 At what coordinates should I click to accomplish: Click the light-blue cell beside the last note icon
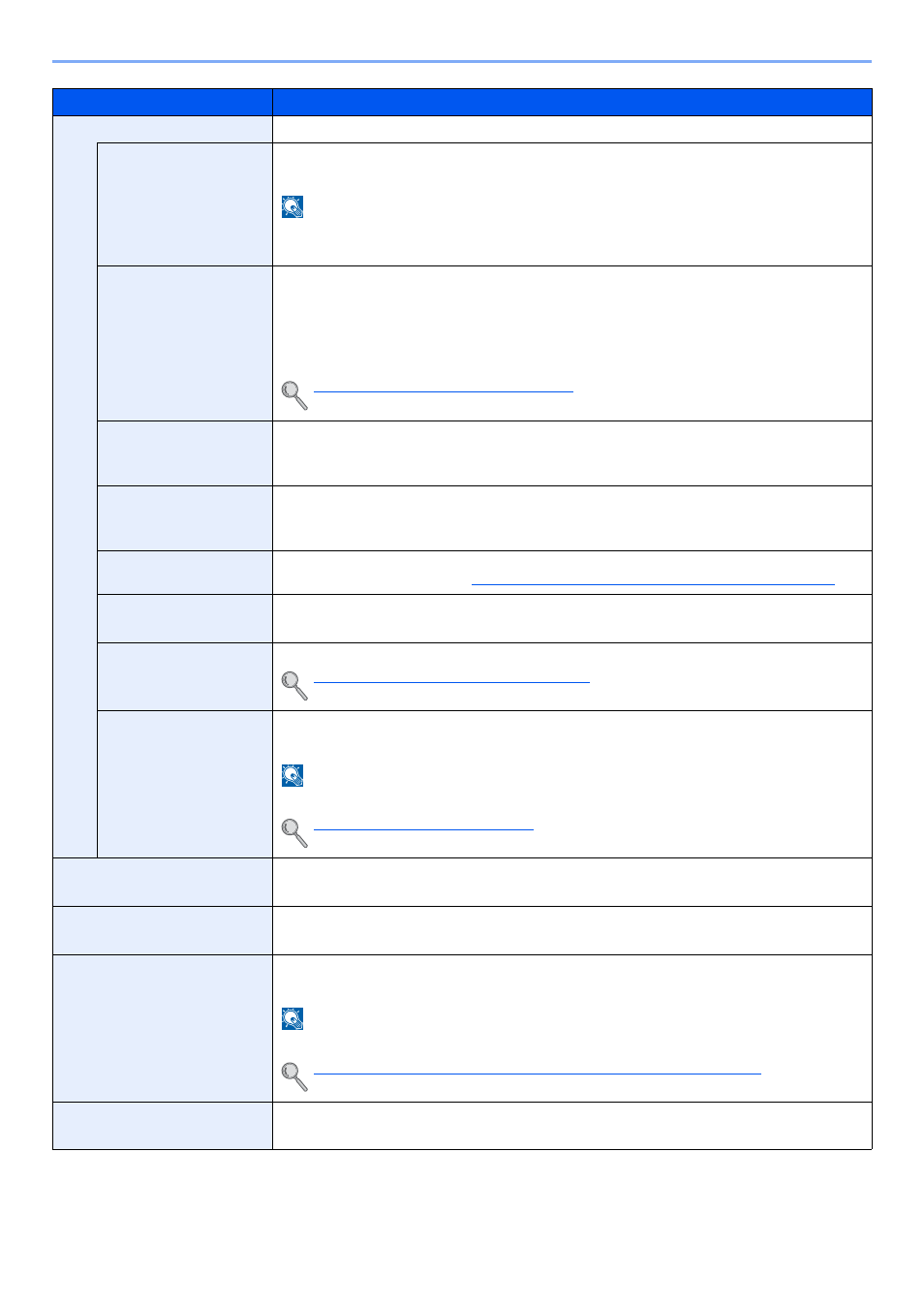pyautogui.click(x=163, y=1028)
